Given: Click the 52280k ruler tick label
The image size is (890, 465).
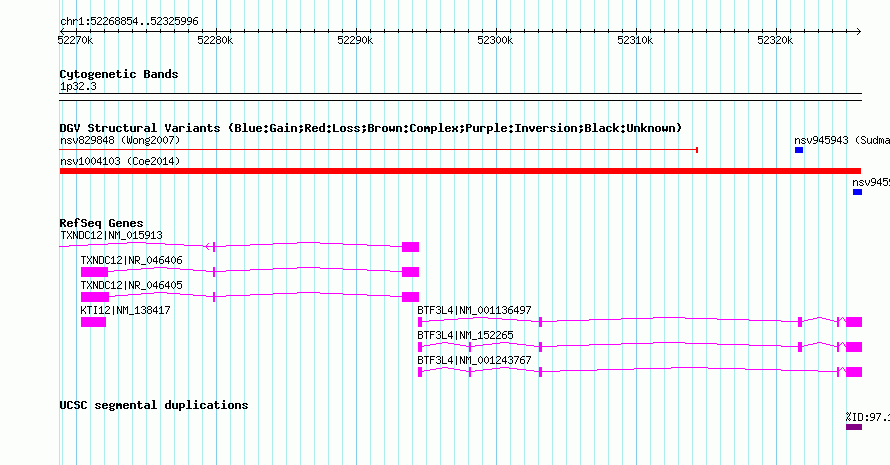Looking at the screenshot, I should (x=215, y=40).
